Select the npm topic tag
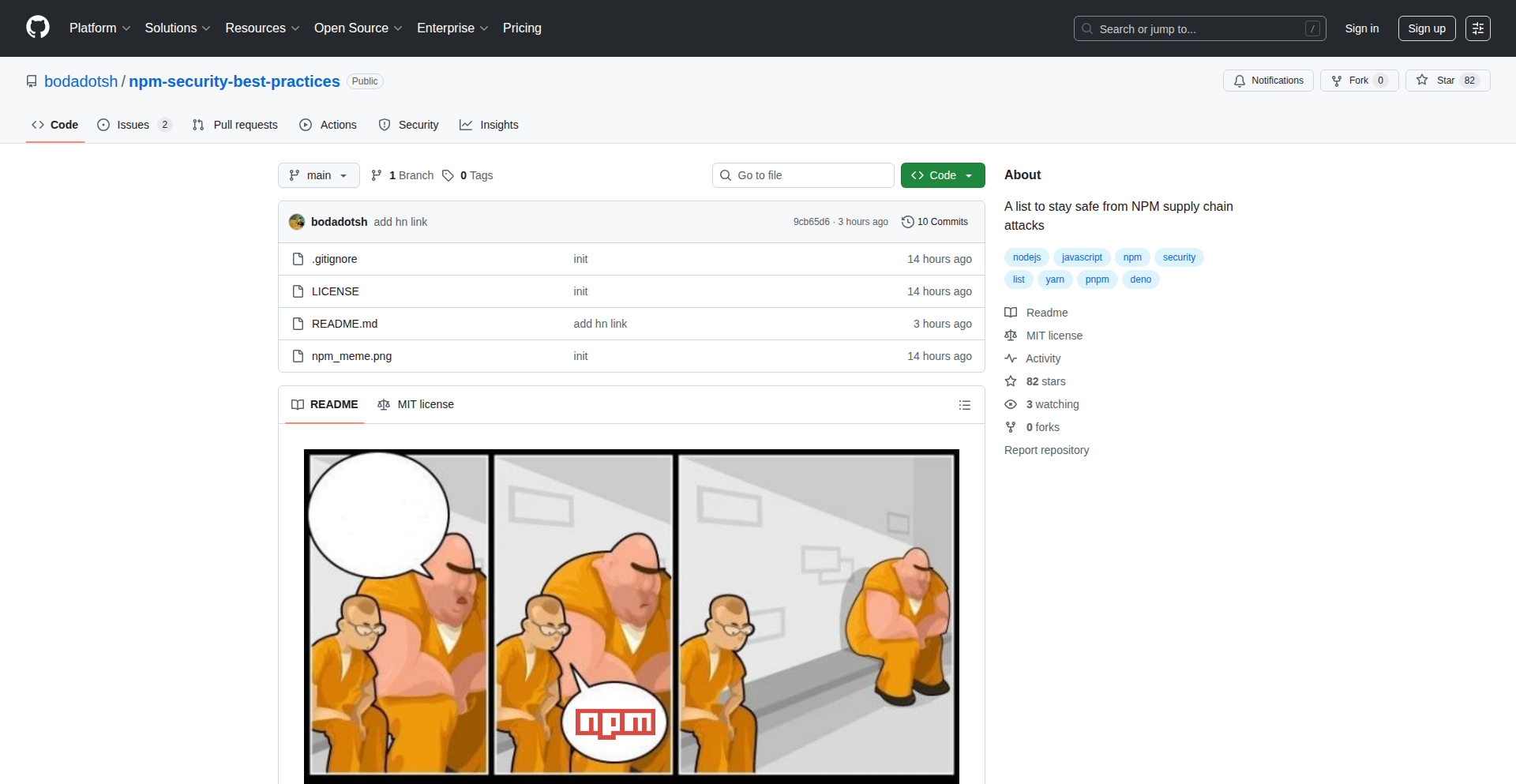This screenshot has height=784, width=1516. point(1132,257)
